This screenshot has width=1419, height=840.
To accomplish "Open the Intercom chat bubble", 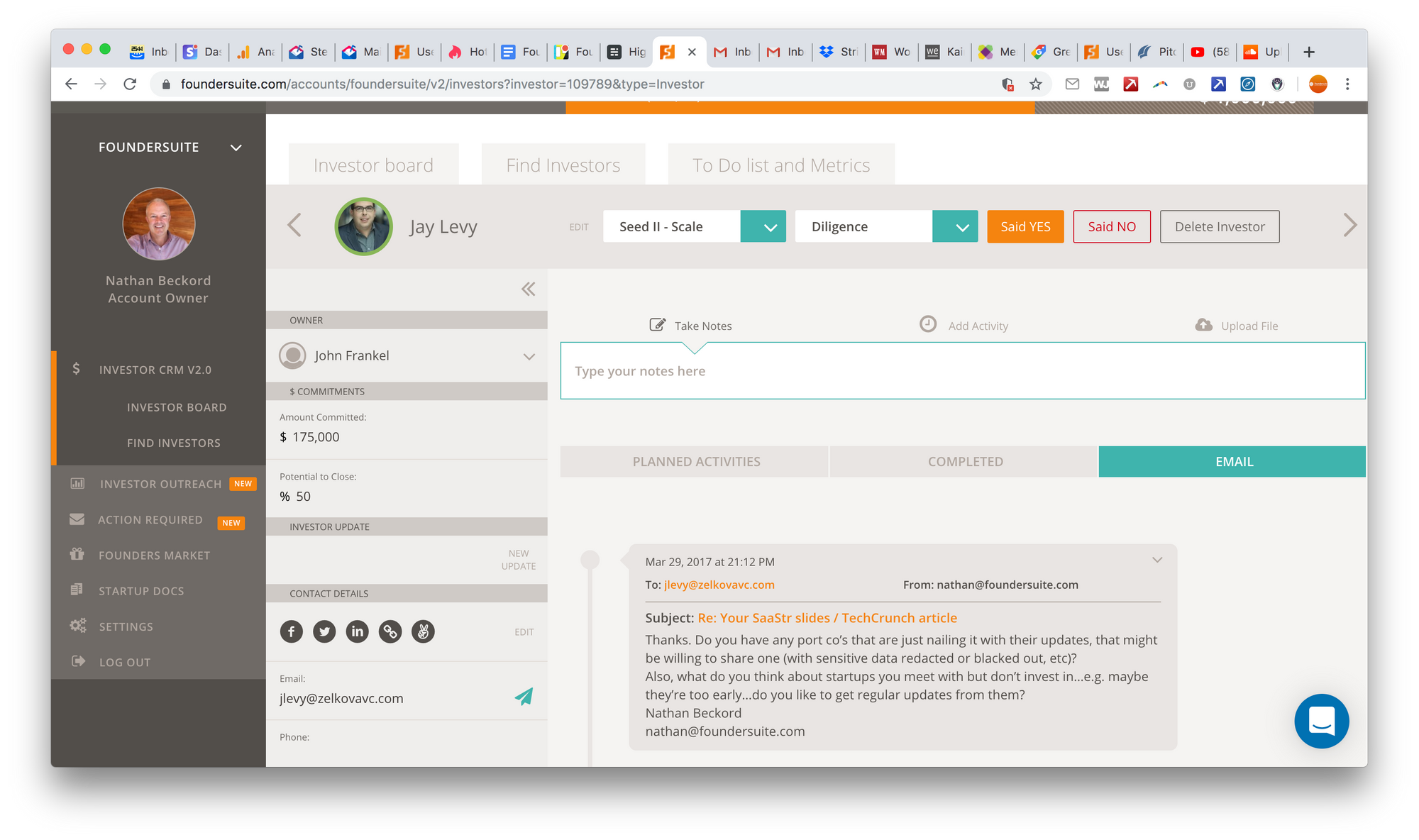I will pyautogui.click(x=1321, y=721).
